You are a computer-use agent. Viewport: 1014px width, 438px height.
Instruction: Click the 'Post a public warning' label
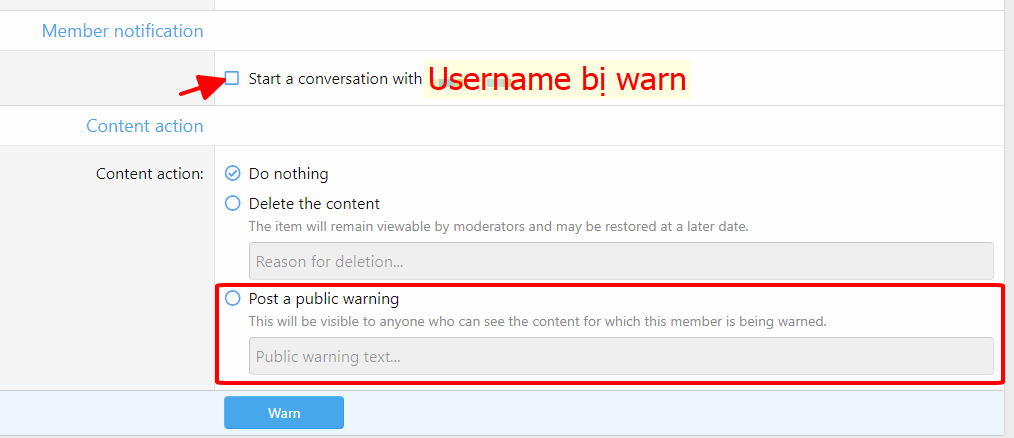coord(324,298)
